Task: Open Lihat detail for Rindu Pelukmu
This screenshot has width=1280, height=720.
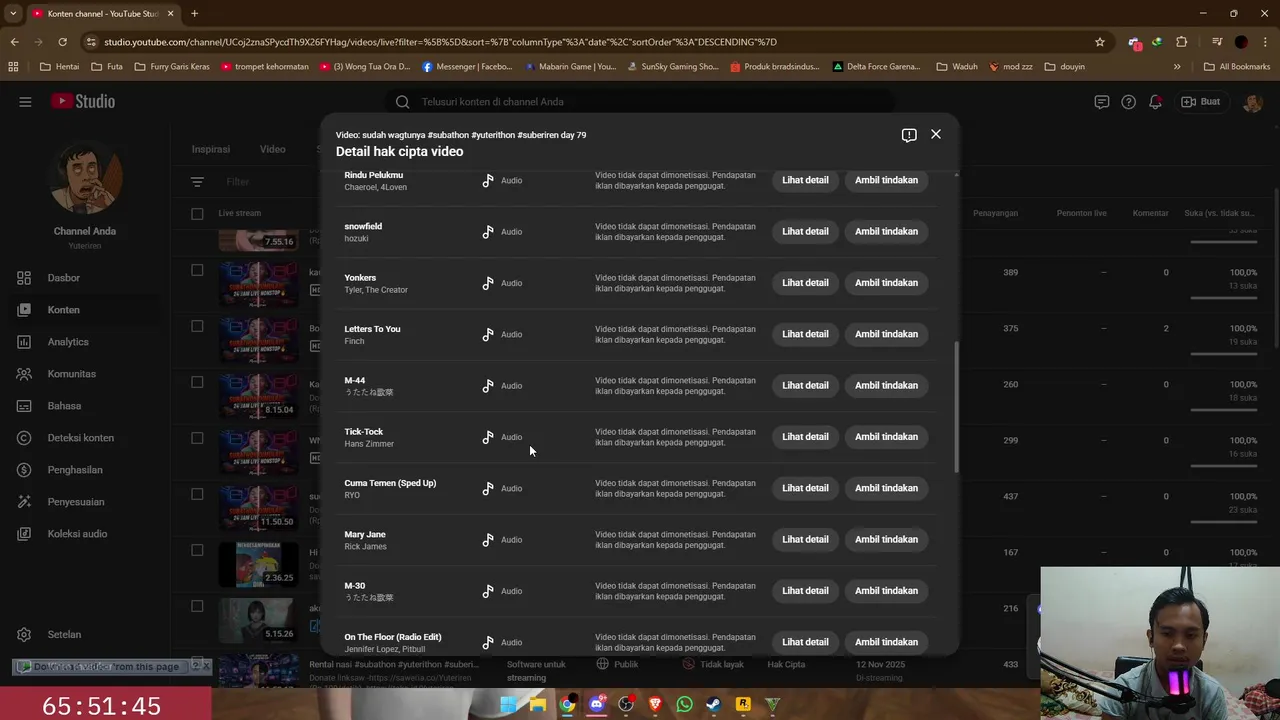Action: [x=805, y=180]
